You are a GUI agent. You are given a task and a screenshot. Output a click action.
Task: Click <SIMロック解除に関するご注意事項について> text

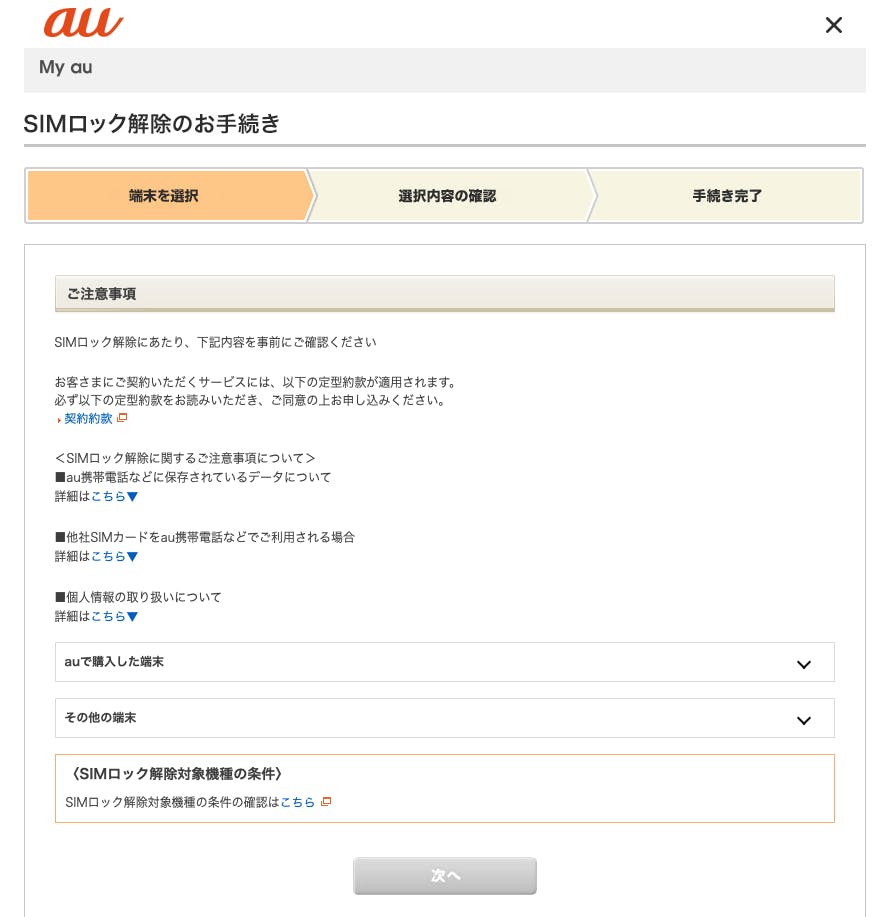tap(185, 458)
